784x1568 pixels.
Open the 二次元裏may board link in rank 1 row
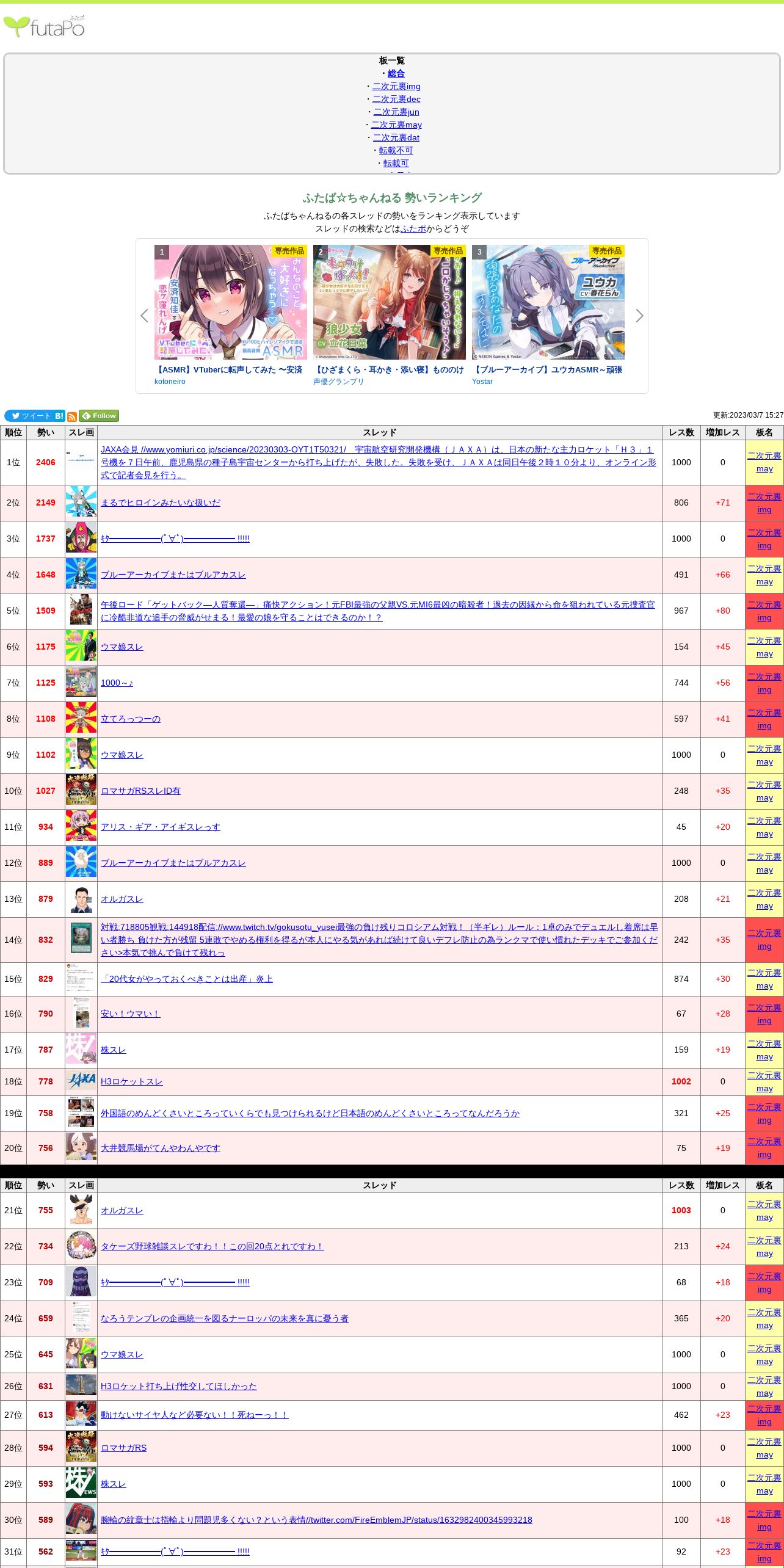click(x=764, y=462)
